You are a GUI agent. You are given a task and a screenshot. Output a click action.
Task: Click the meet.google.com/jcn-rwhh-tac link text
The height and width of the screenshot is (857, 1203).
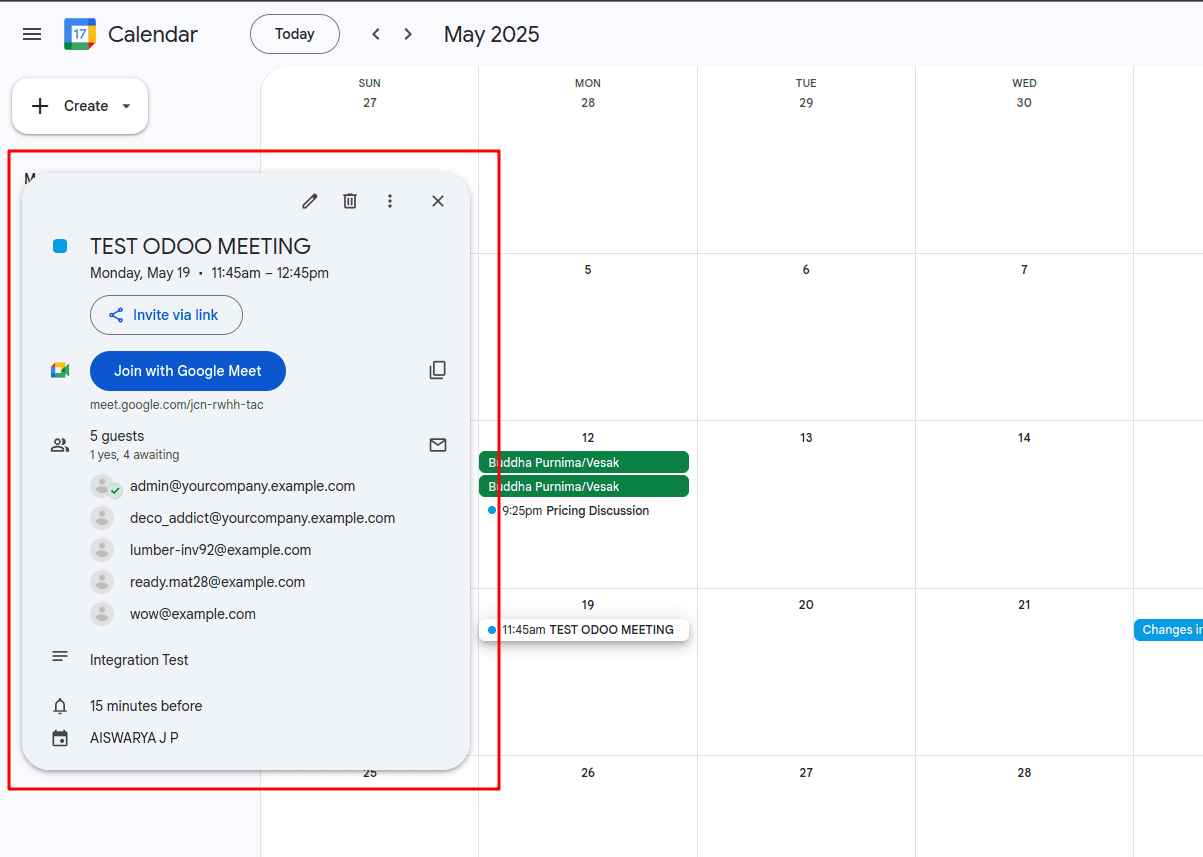click(x=177, y=405)
